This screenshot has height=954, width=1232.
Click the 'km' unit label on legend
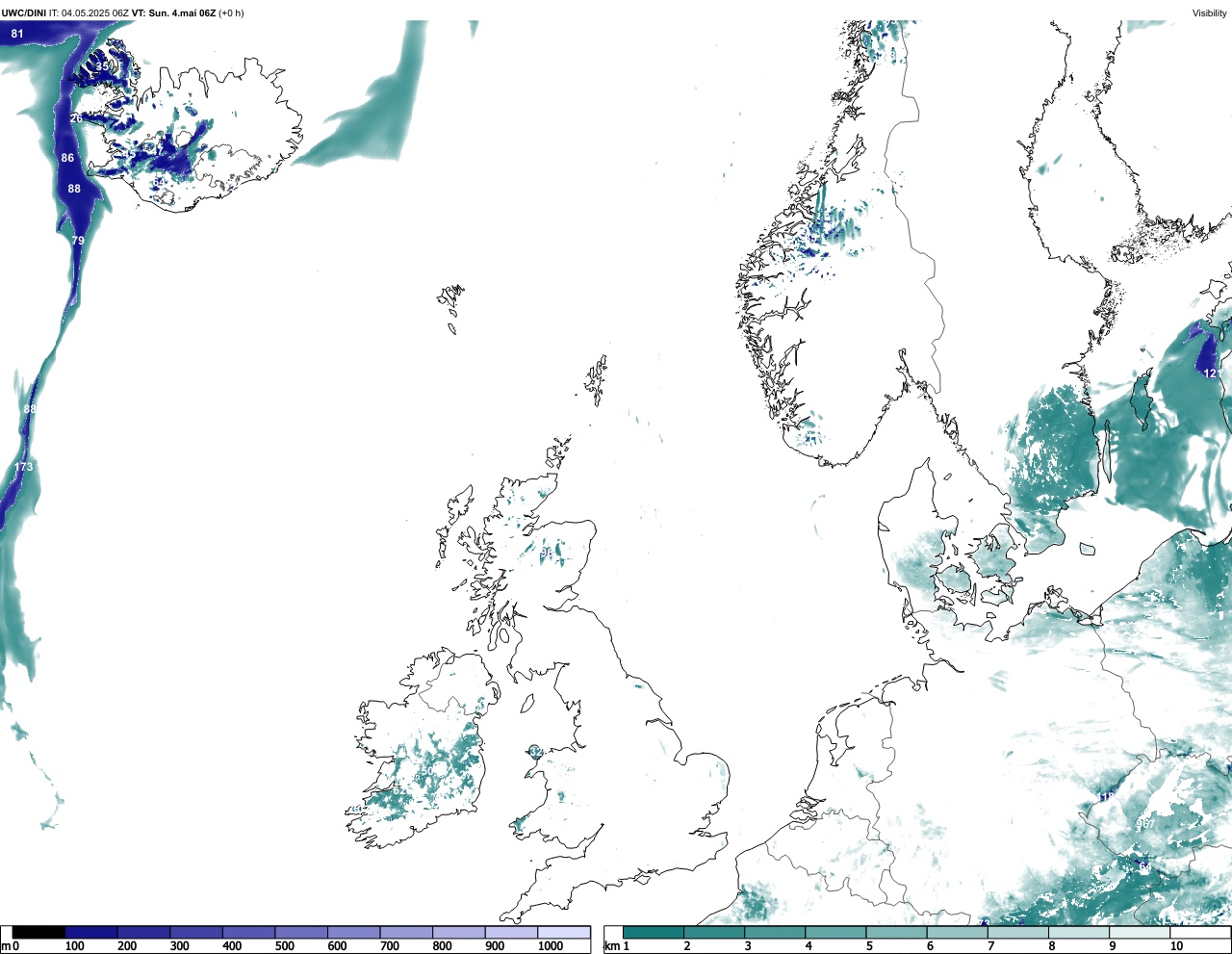[611, 946]
